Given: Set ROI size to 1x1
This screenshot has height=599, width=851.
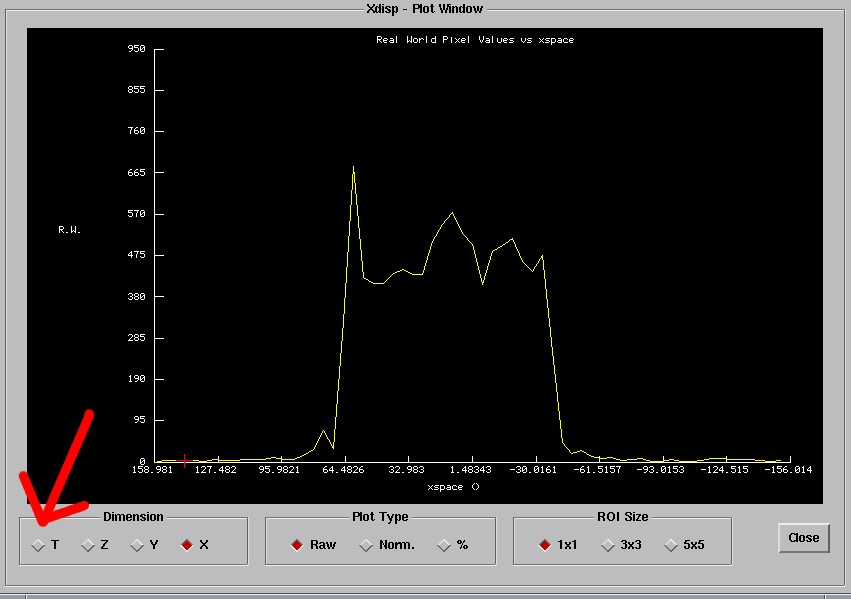Looking at the screenshot, I should point(545,545).
